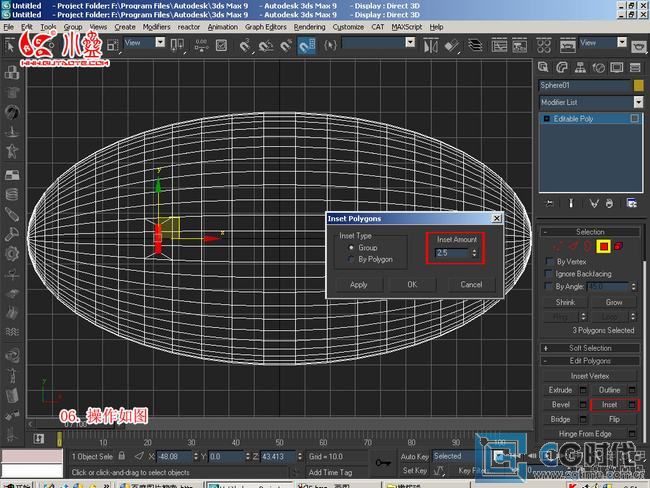650x488 pixels.
Task: Open the Outline settings box
Action: [632, 390]
